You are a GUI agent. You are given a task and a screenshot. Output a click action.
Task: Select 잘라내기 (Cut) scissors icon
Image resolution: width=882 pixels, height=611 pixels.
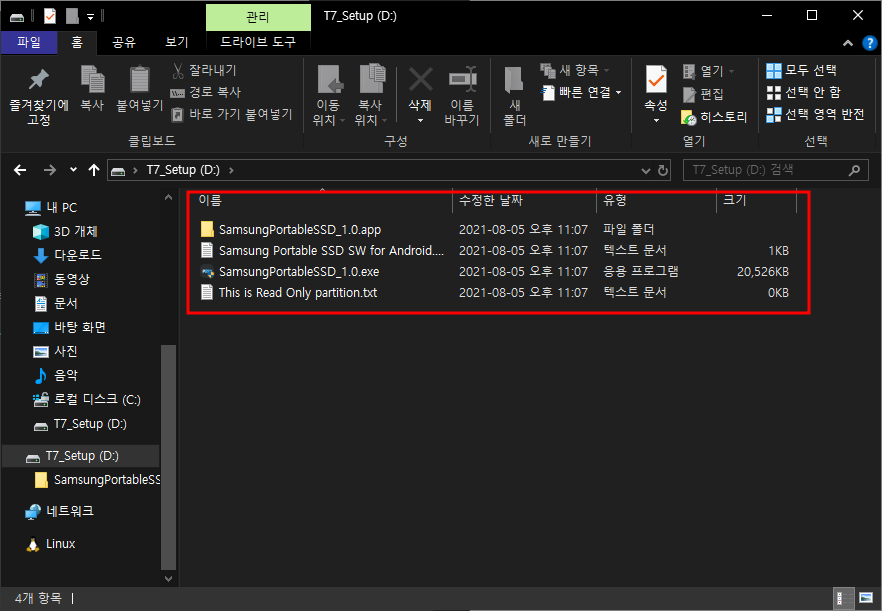tap(177, 71)
